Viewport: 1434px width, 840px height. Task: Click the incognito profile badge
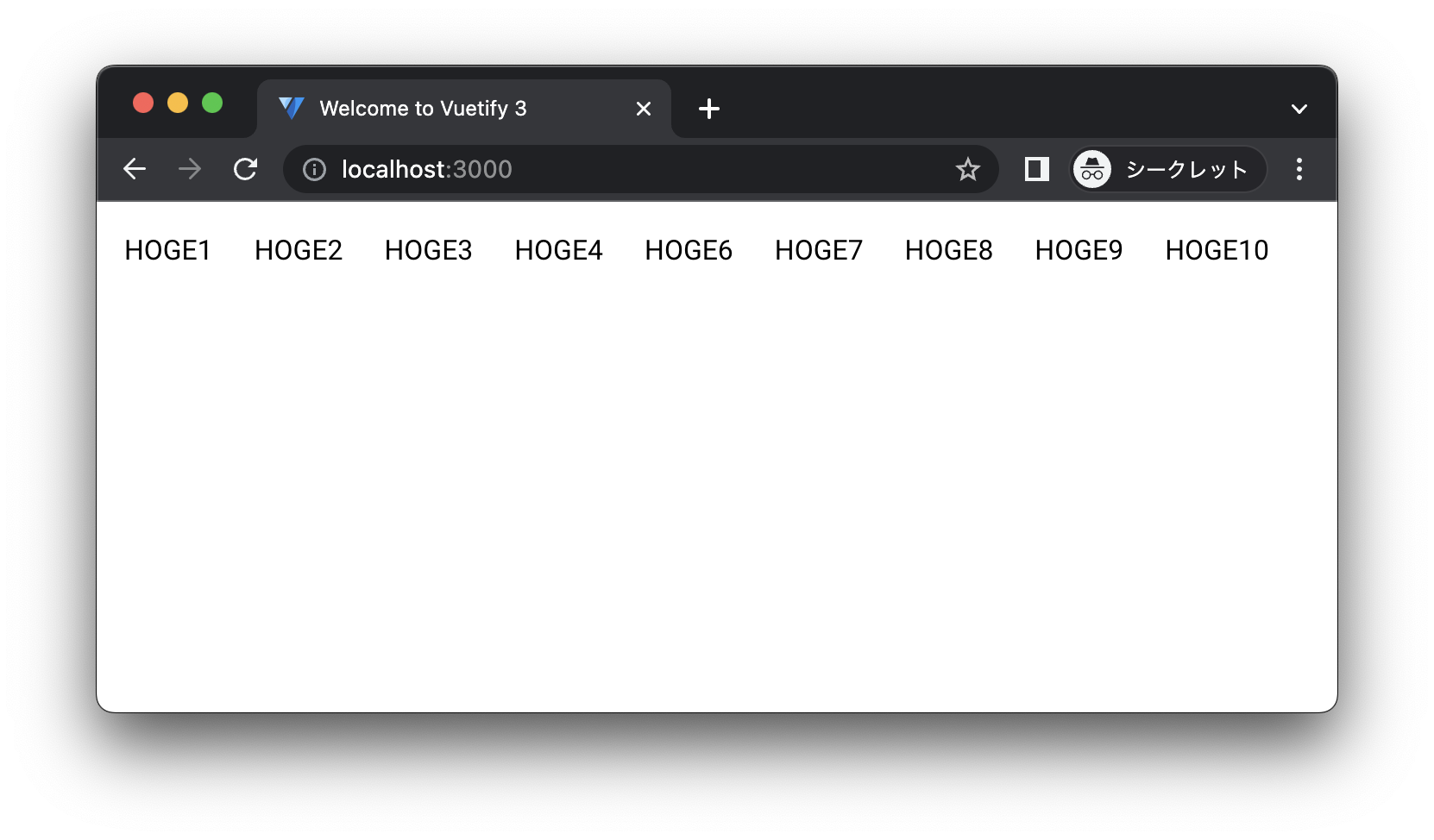coord(1091,169)
